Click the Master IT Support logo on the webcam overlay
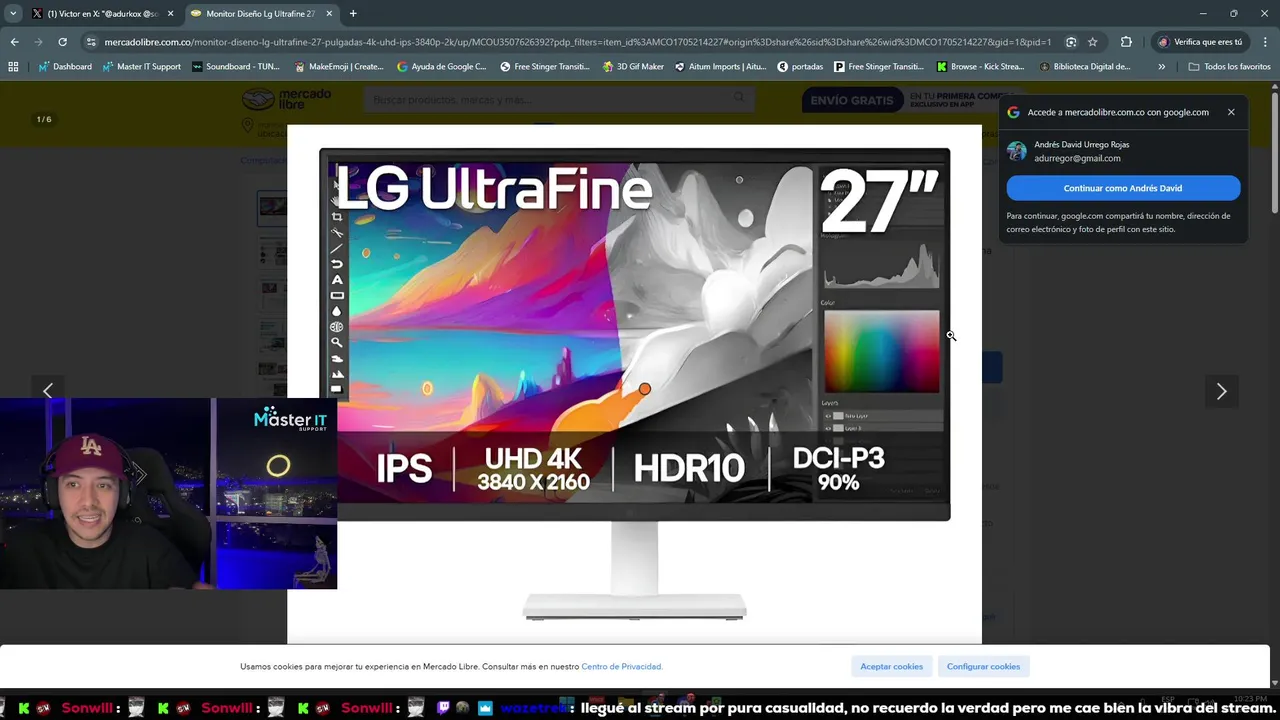1280x720 pixels. 290,419
